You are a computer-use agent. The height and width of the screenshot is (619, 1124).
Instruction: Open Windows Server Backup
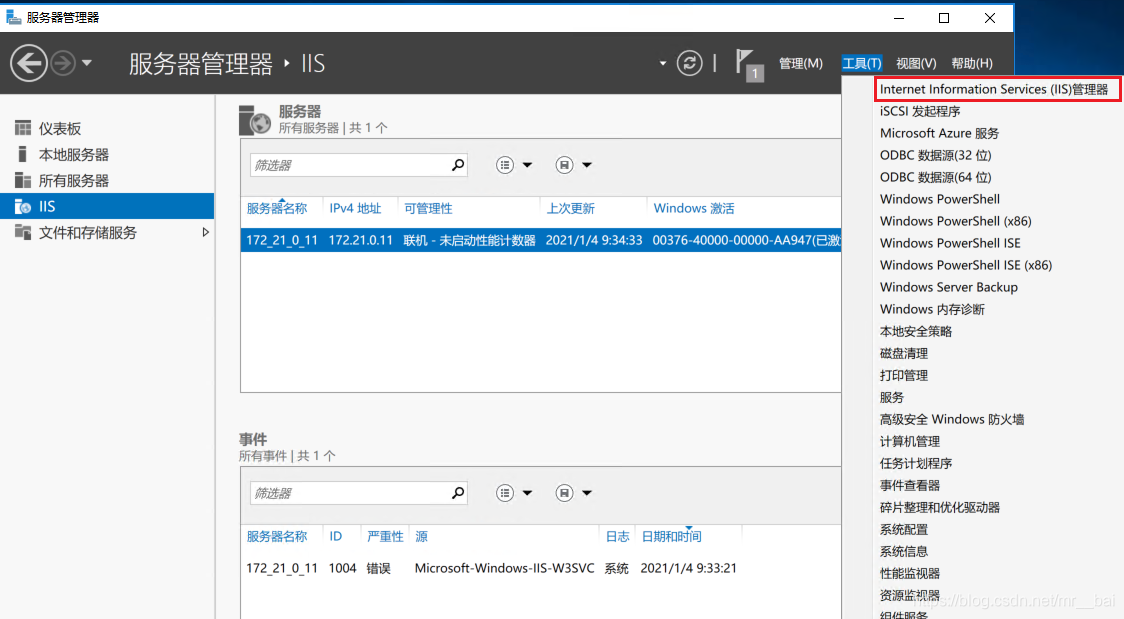point(948,287)
